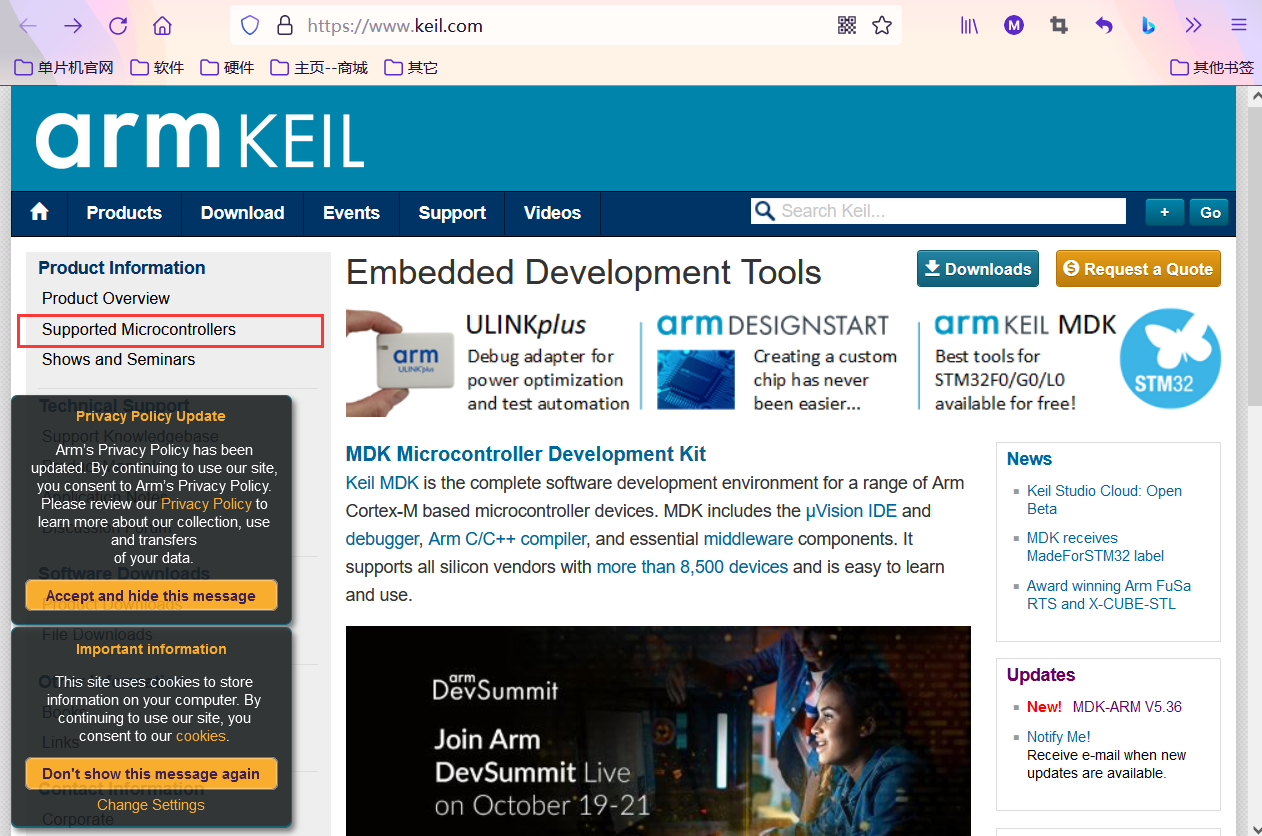Go to the browser home page icon
1262x836 pixels.
click(x=162, y=25)
